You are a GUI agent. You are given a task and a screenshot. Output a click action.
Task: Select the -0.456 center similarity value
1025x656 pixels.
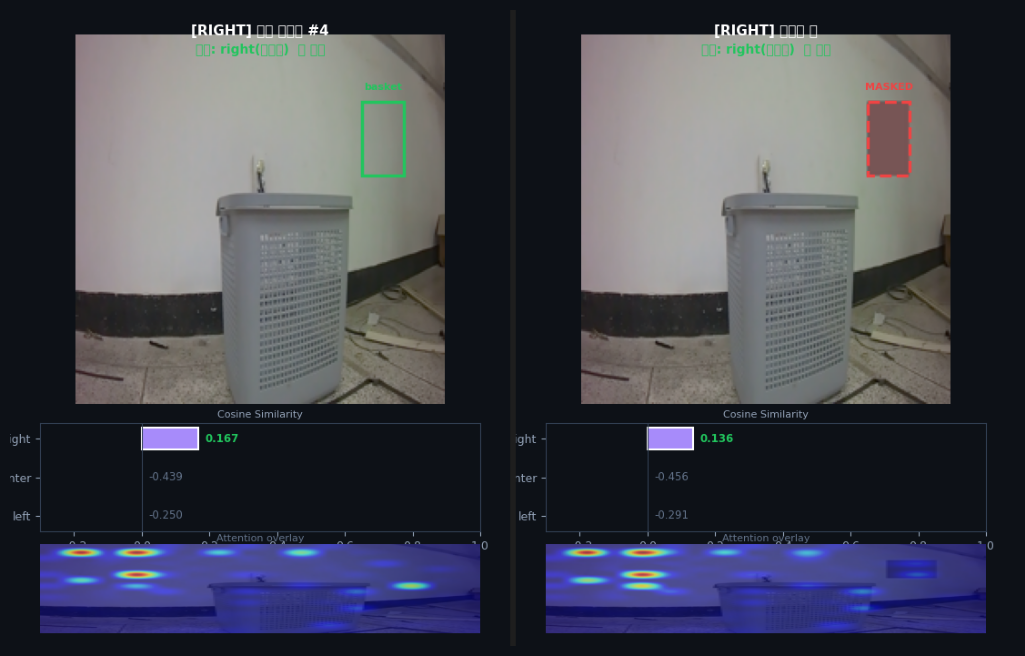click(671, 476)
